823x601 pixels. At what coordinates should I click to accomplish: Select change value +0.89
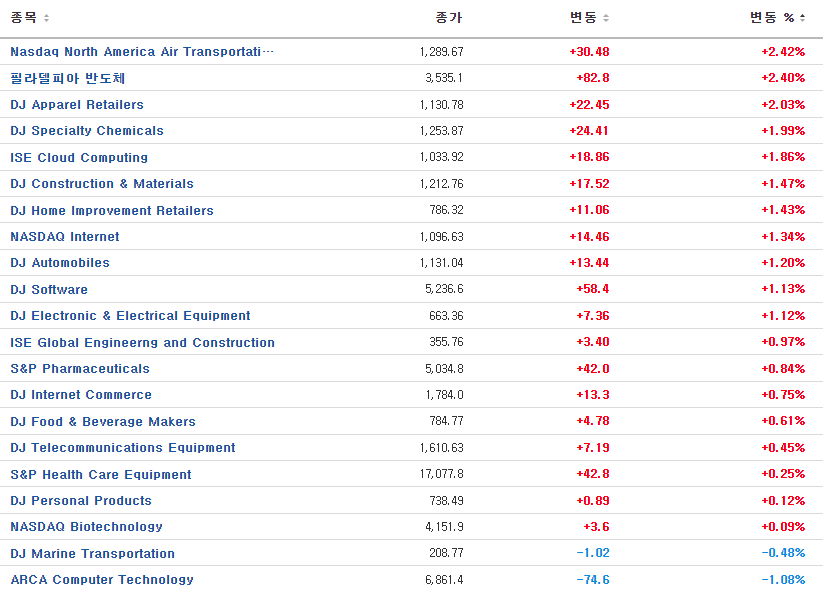coord(593,501)
